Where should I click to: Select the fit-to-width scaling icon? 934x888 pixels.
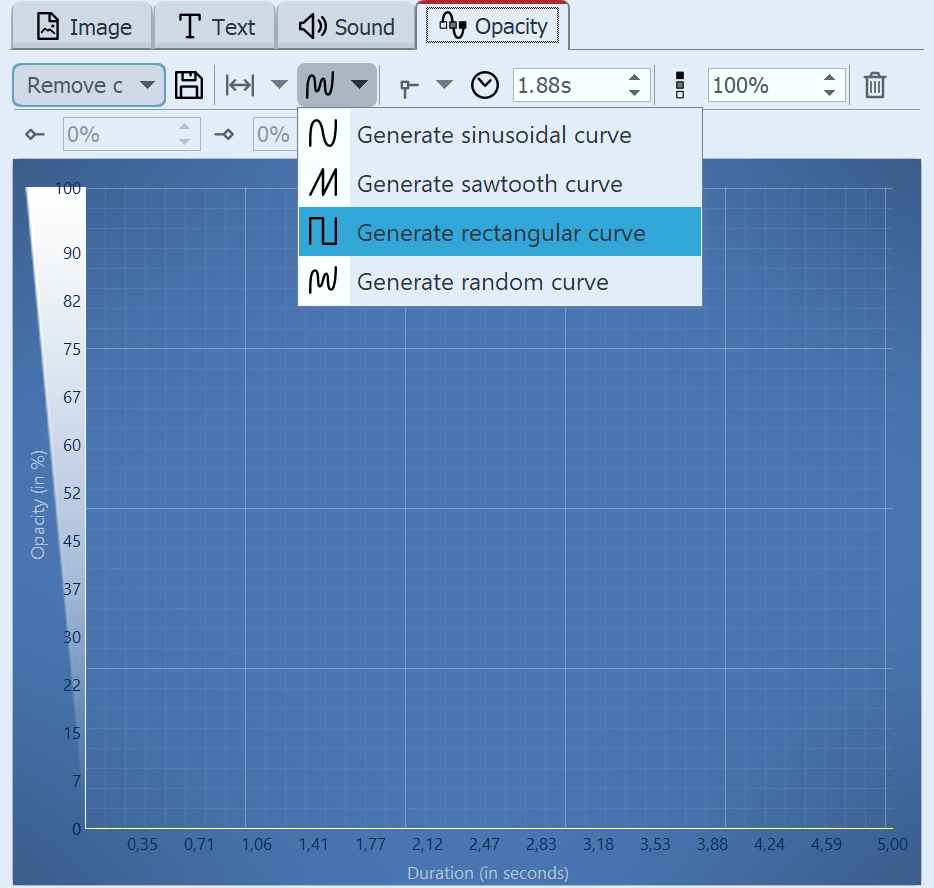click(240, 85)
